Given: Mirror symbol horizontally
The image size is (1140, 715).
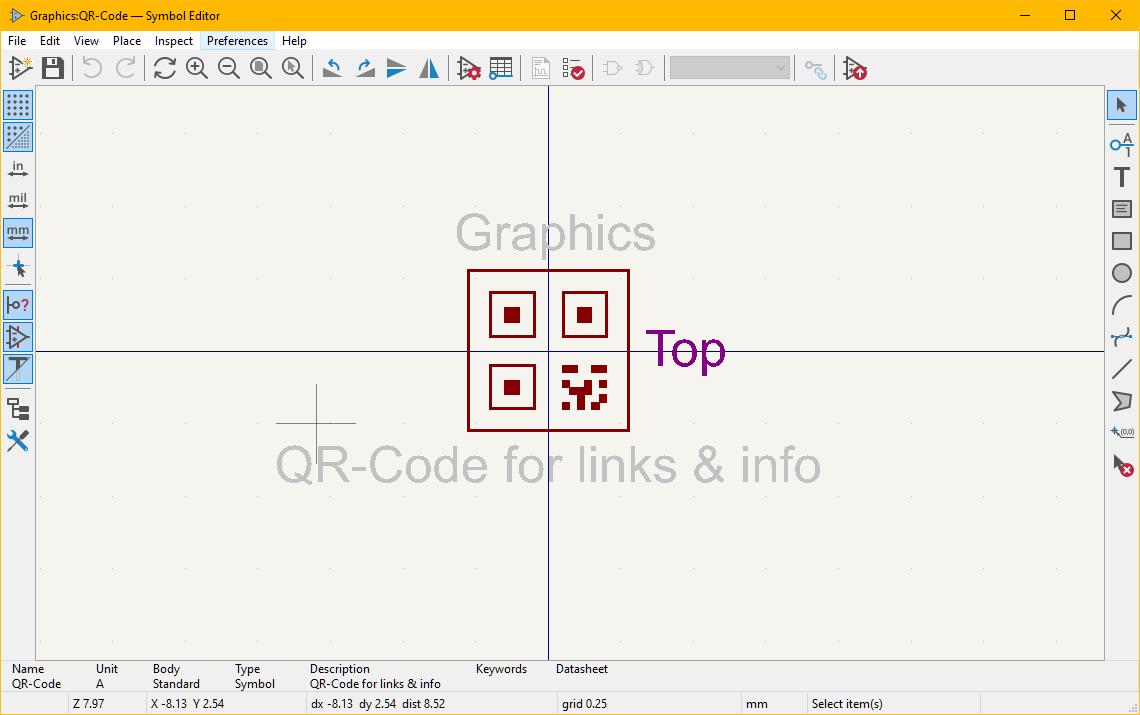Looking at the screenshot, I should tap(429, 68).
